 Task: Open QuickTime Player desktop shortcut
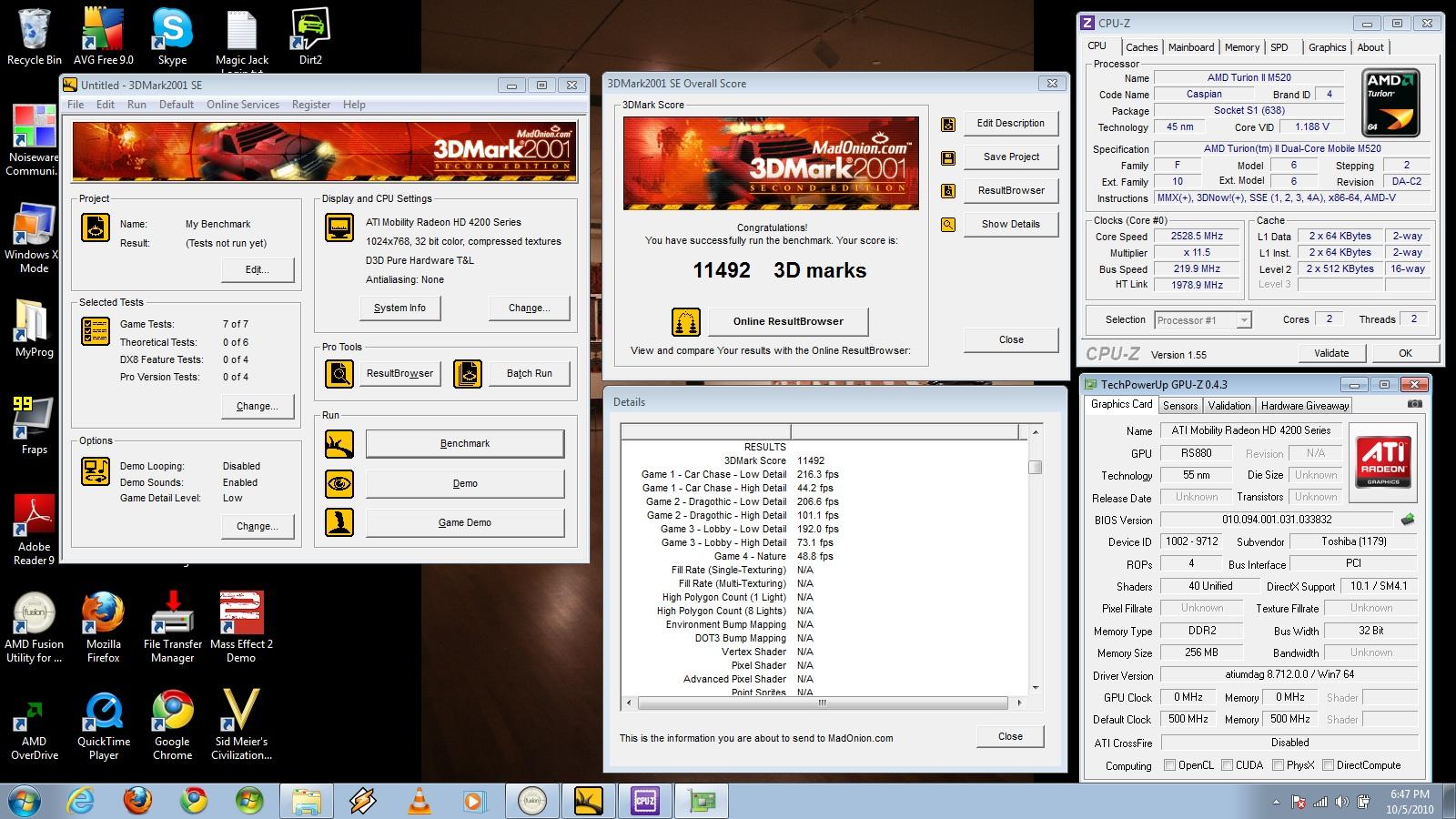click(x=103, y=725)
